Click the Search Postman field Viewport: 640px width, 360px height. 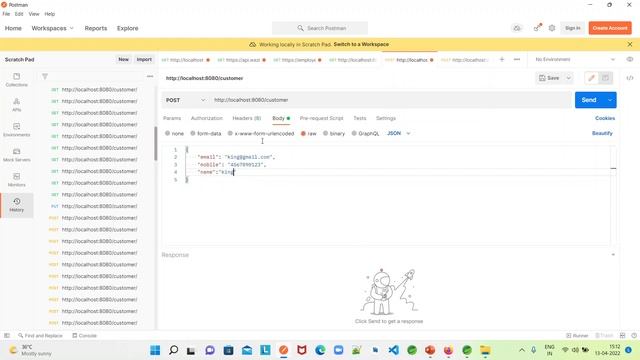click(x=320, y=28)
